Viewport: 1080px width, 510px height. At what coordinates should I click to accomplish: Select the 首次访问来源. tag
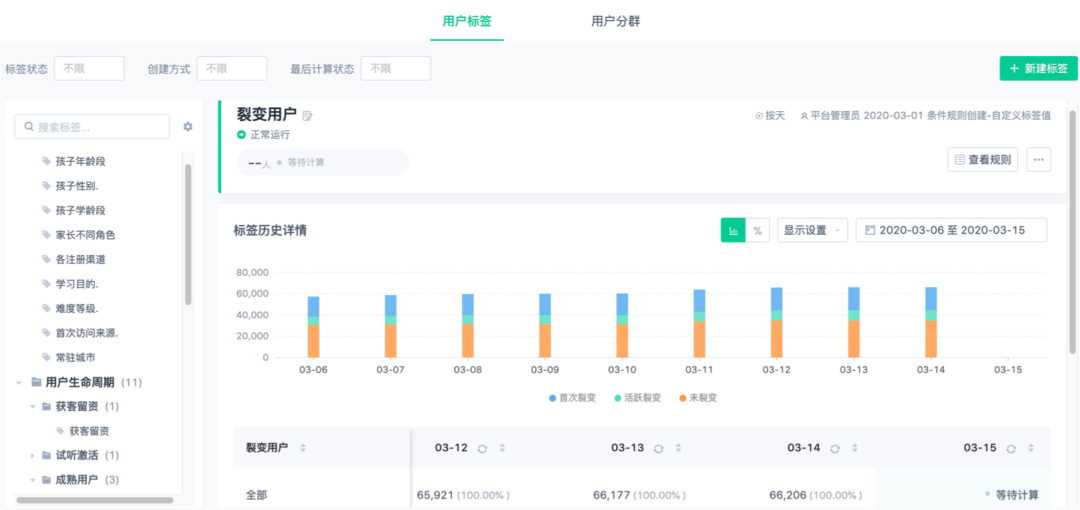click(87, 333)
